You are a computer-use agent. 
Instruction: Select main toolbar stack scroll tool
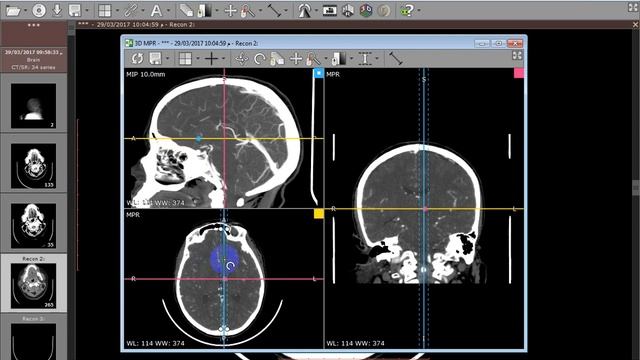[x=186, y=10]
